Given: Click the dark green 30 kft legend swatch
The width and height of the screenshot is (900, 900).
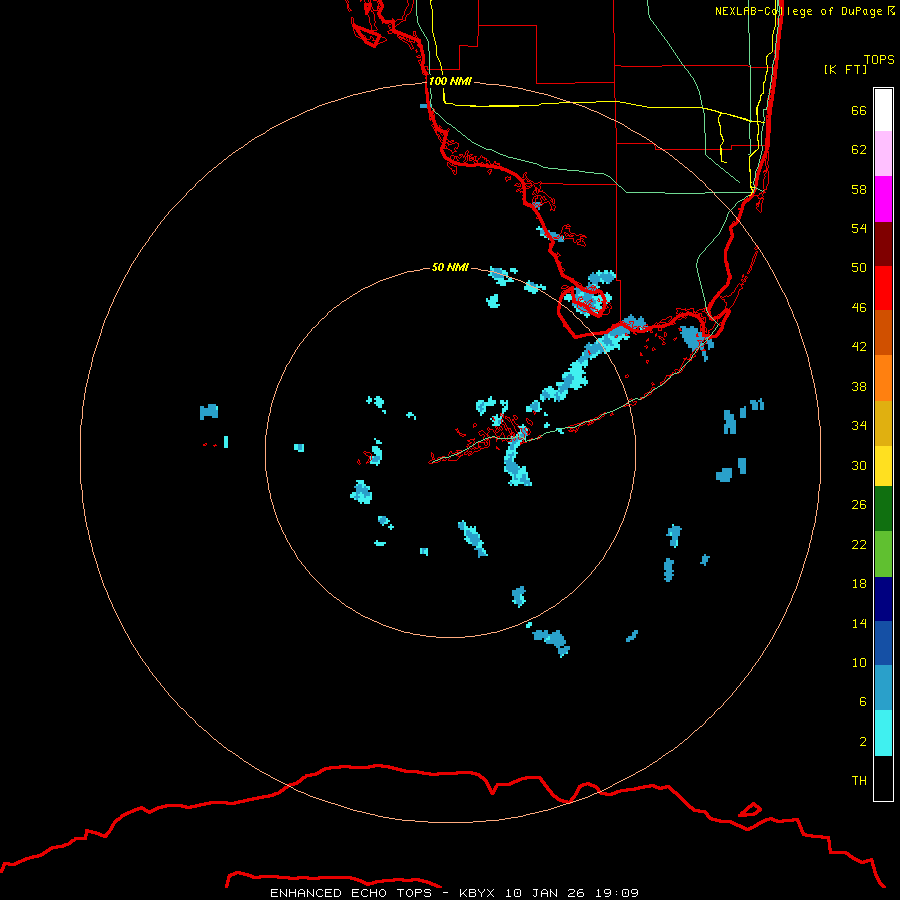Looking at the screenshot, I should 883,509.
